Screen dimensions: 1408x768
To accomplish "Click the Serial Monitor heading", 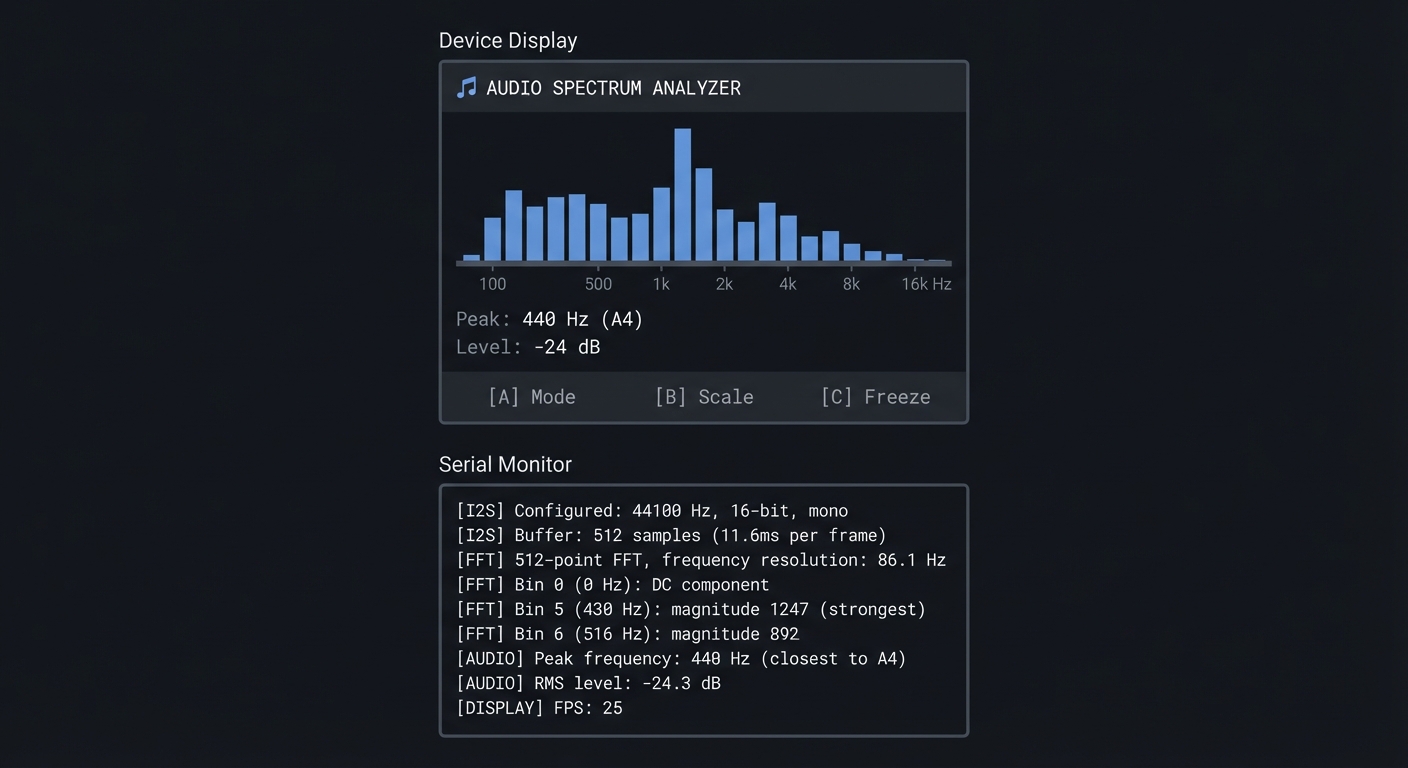I will [x=505, y=464].
